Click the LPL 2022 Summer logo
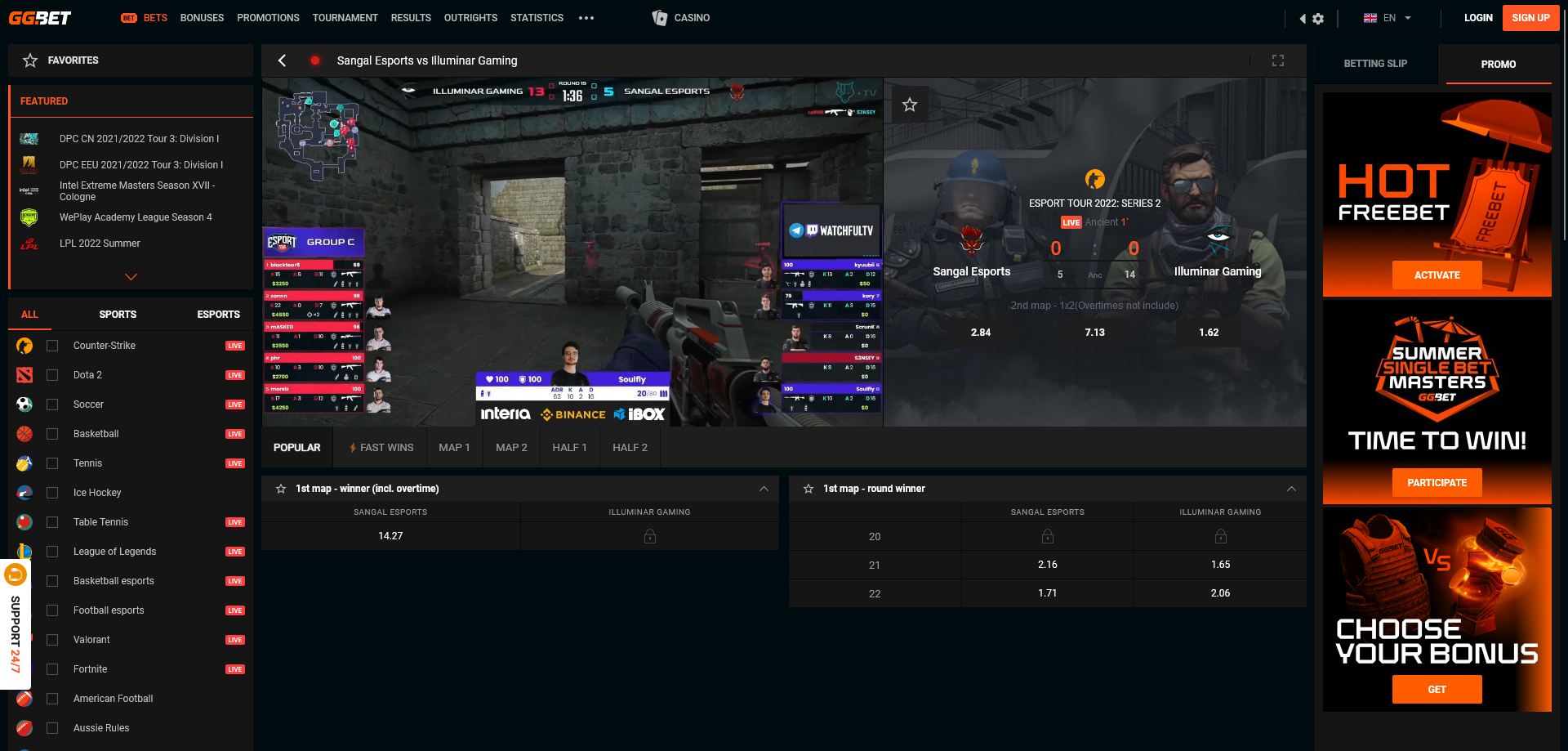 (x=29, y=244)
